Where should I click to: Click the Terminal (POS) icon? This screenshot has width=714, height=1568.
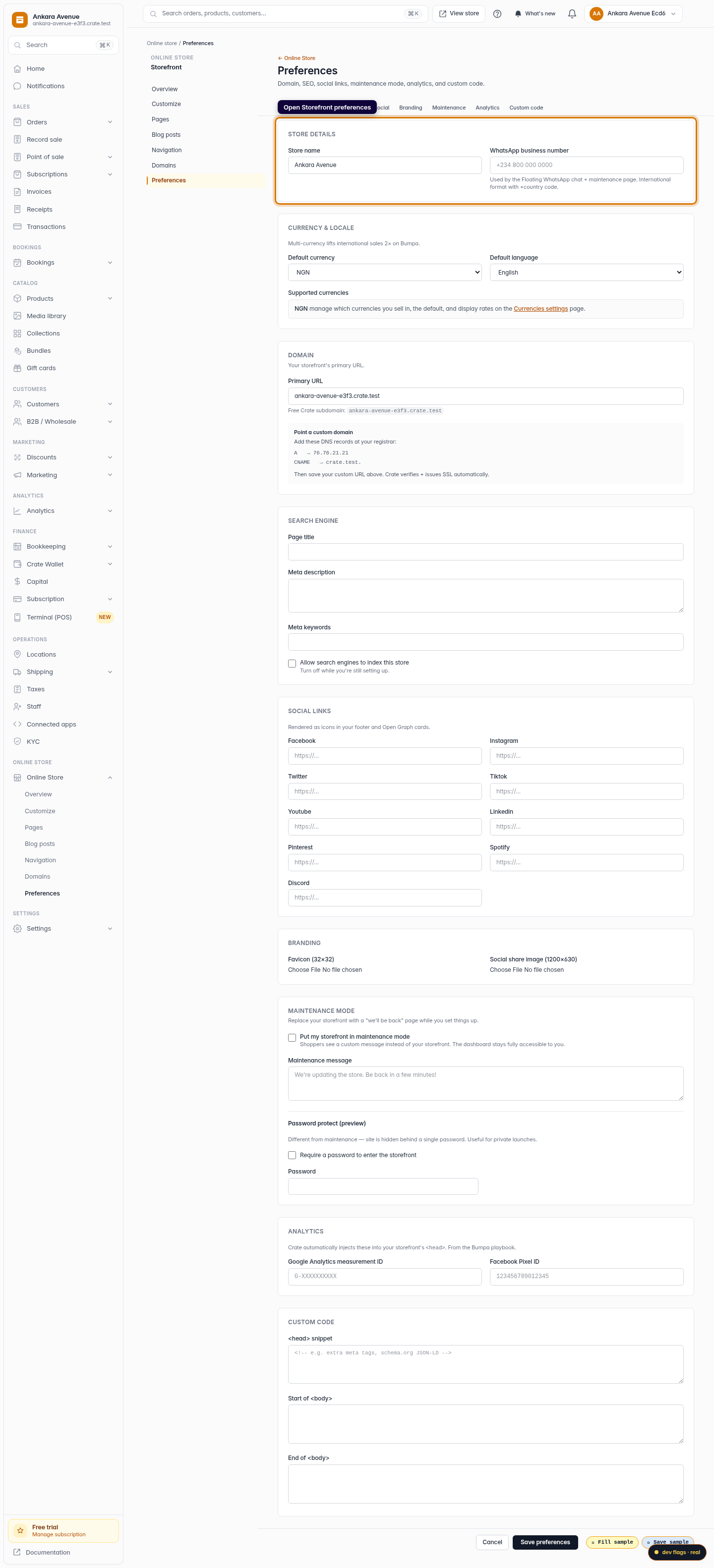pyautogui.click(x=17, y=617)
